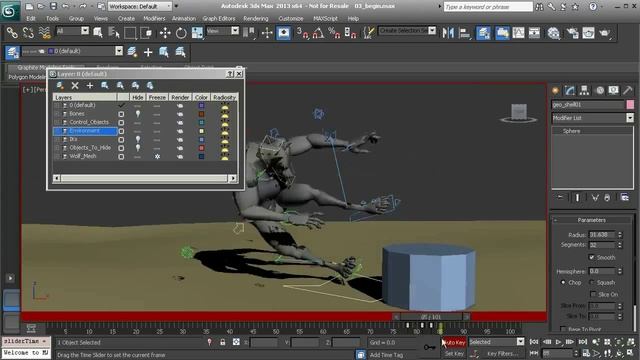The width and height of the screenshot is (640, 360).
Task: Create new layer in Layer dialog
Action: click(x=60, y=85)
